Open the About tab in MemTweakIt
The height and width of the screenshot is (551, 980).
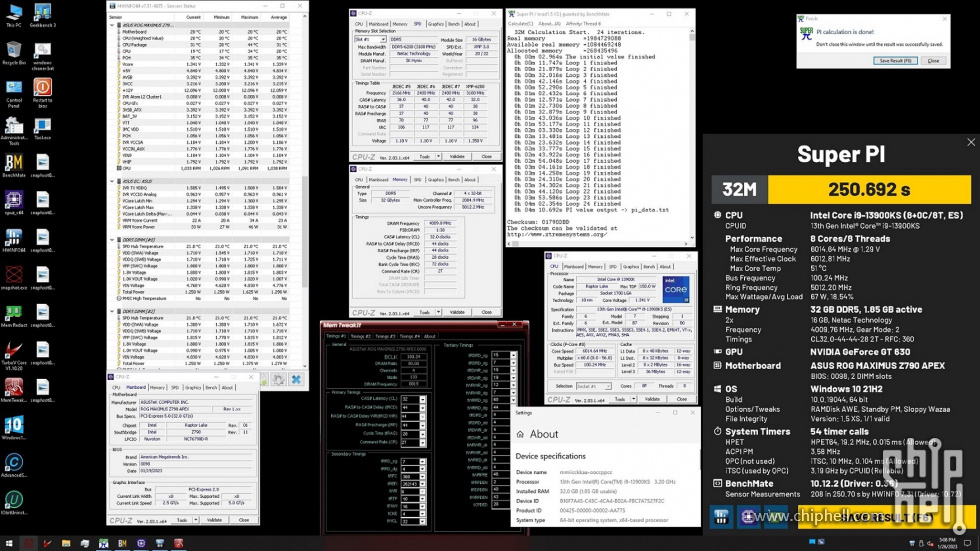pyautogui.click(x=429, y=336)
